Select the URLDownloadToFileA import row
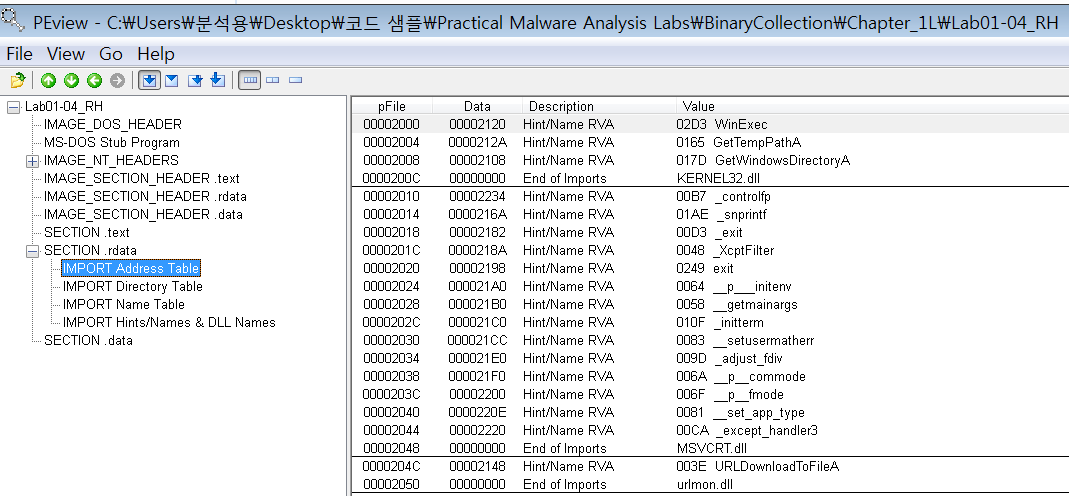Image resolution: width=1069 pixels, height=496 pixels. [x=710, y=467]
